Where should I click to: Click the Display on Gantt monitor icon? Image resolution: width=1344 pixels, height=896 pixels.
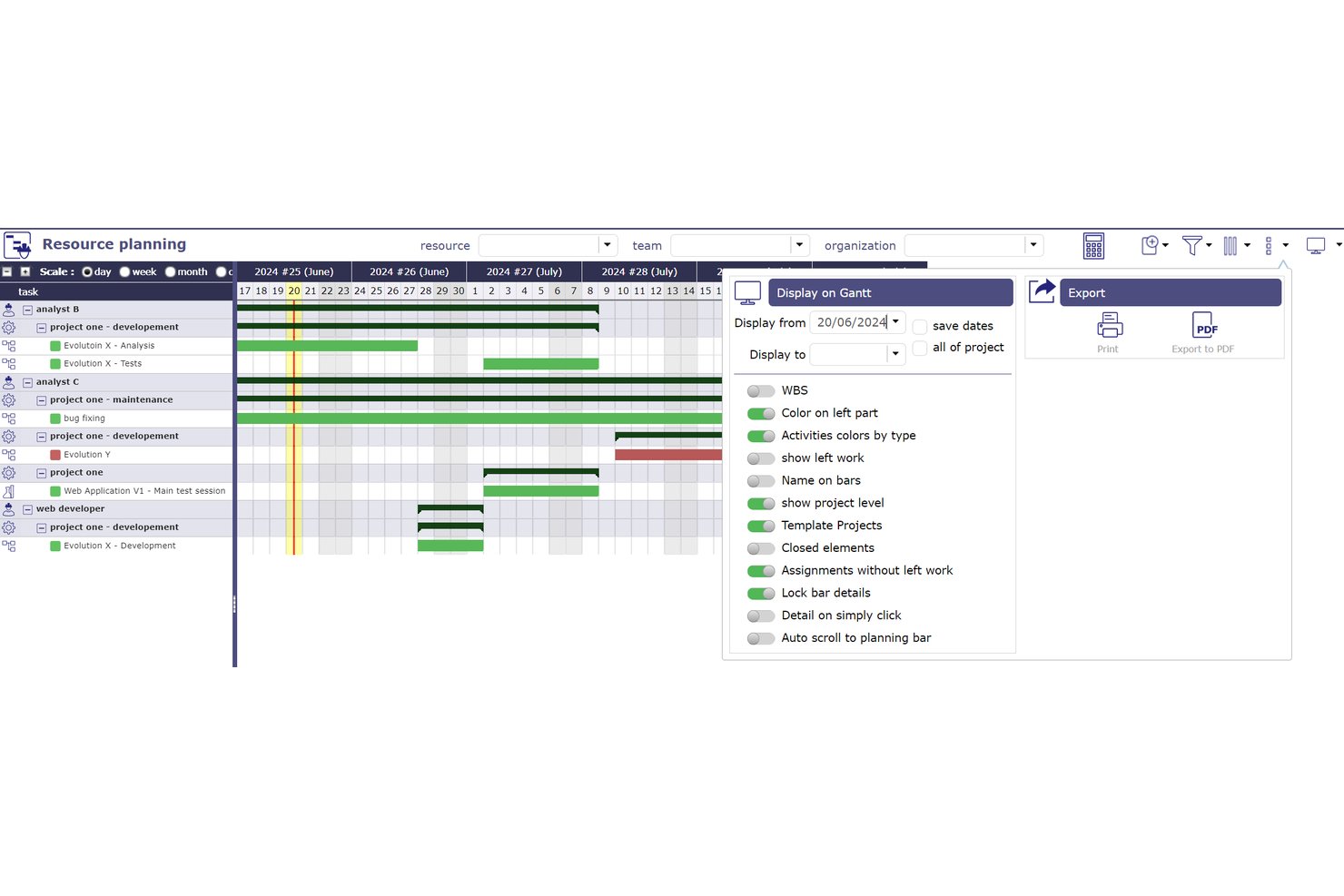[x=747, y=292]
